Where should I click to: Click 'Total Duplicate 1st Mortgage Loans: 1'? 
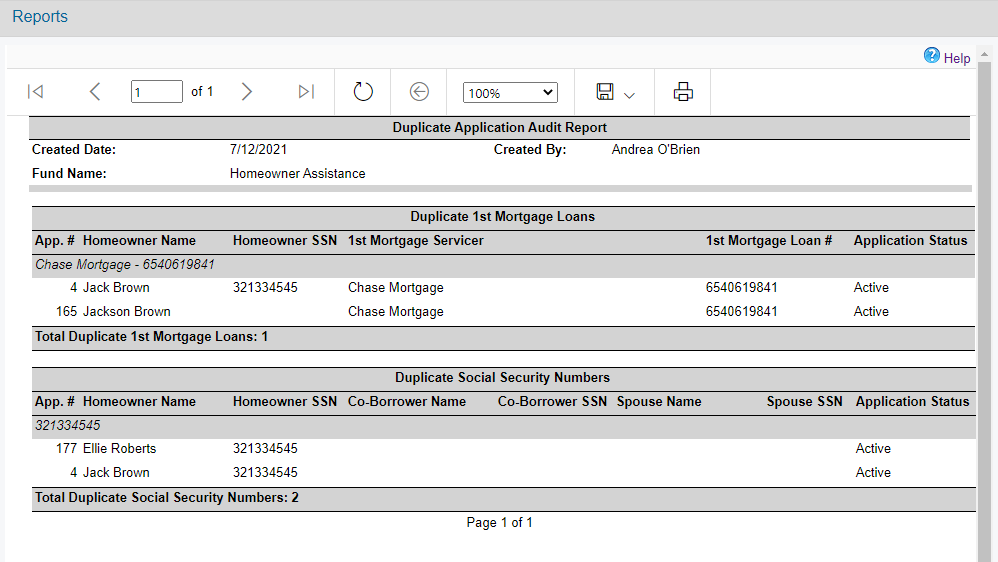(x=151, y=337)
